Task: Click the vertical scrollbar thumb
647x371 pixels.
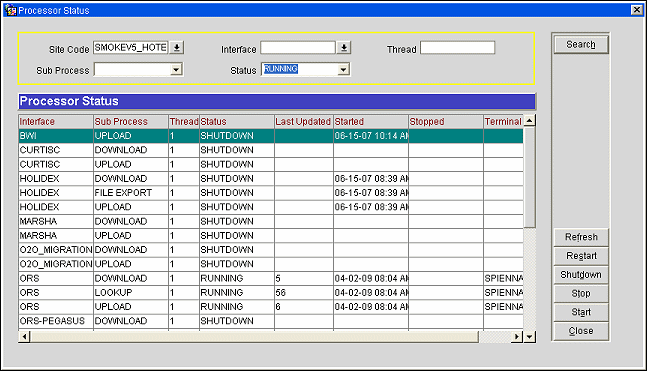Action: tap(529, 177)
